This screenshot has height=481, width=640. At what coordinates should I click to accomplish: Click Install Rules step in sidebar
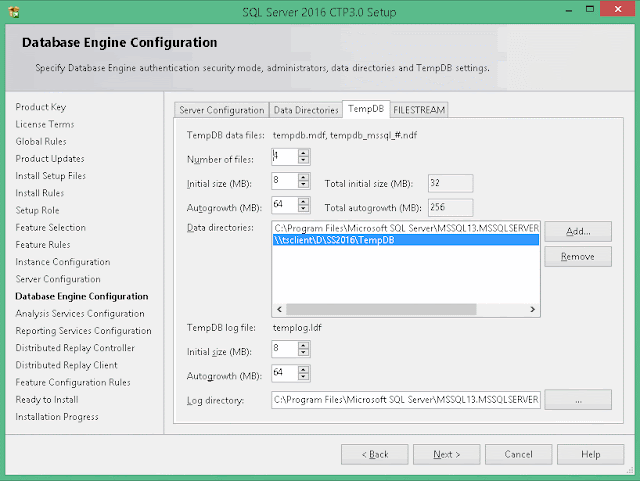[40, 193]
